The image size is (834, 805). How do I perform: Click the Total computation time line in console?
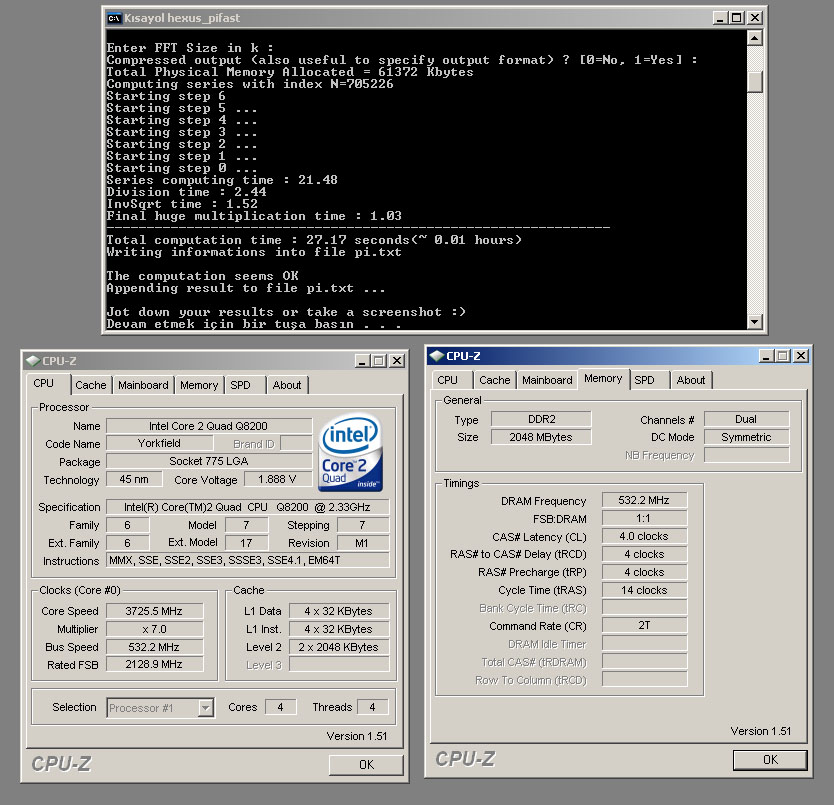[x=314, y=240]
